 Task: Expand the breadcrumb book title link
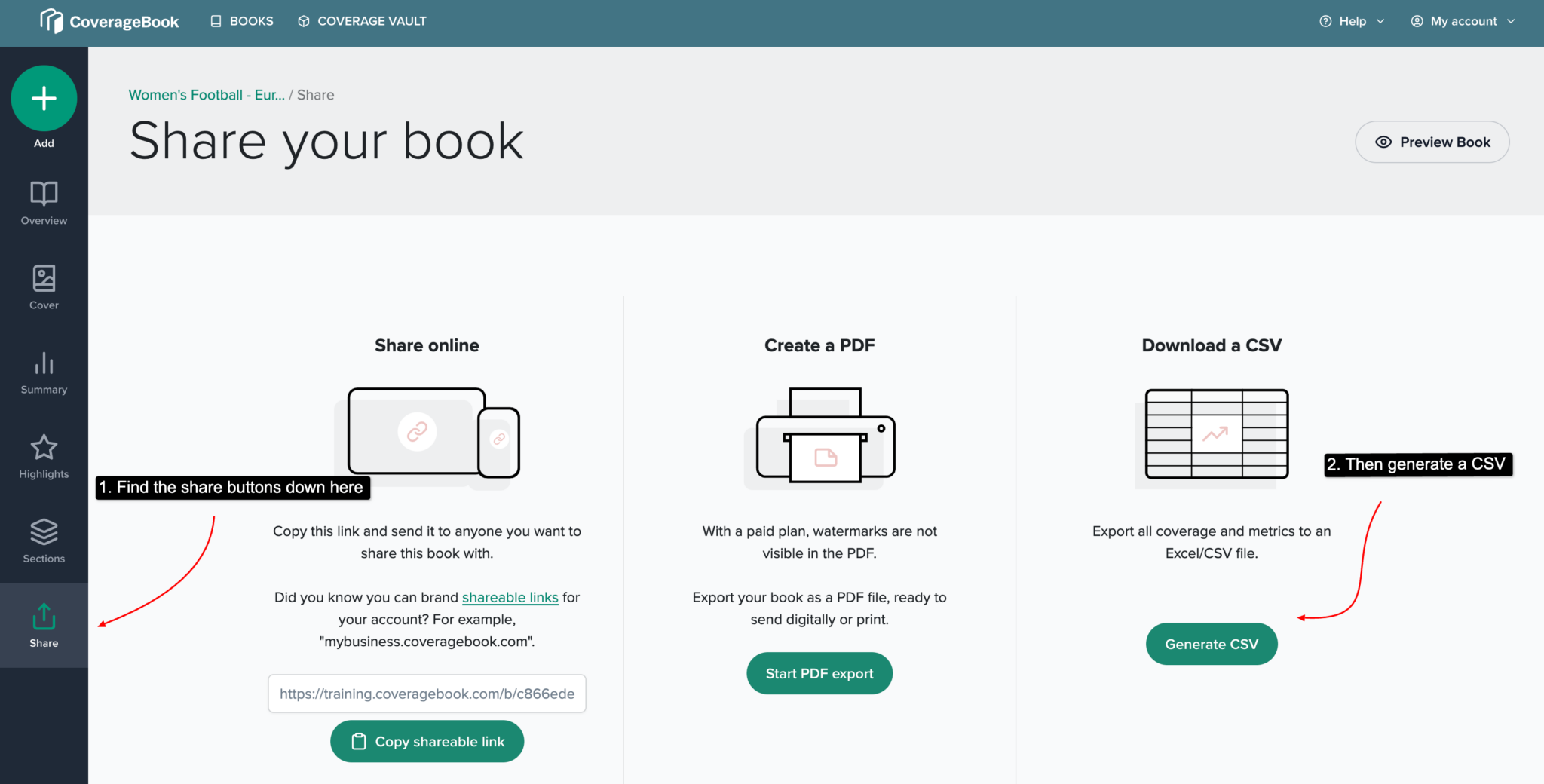(x=206, y=95)
